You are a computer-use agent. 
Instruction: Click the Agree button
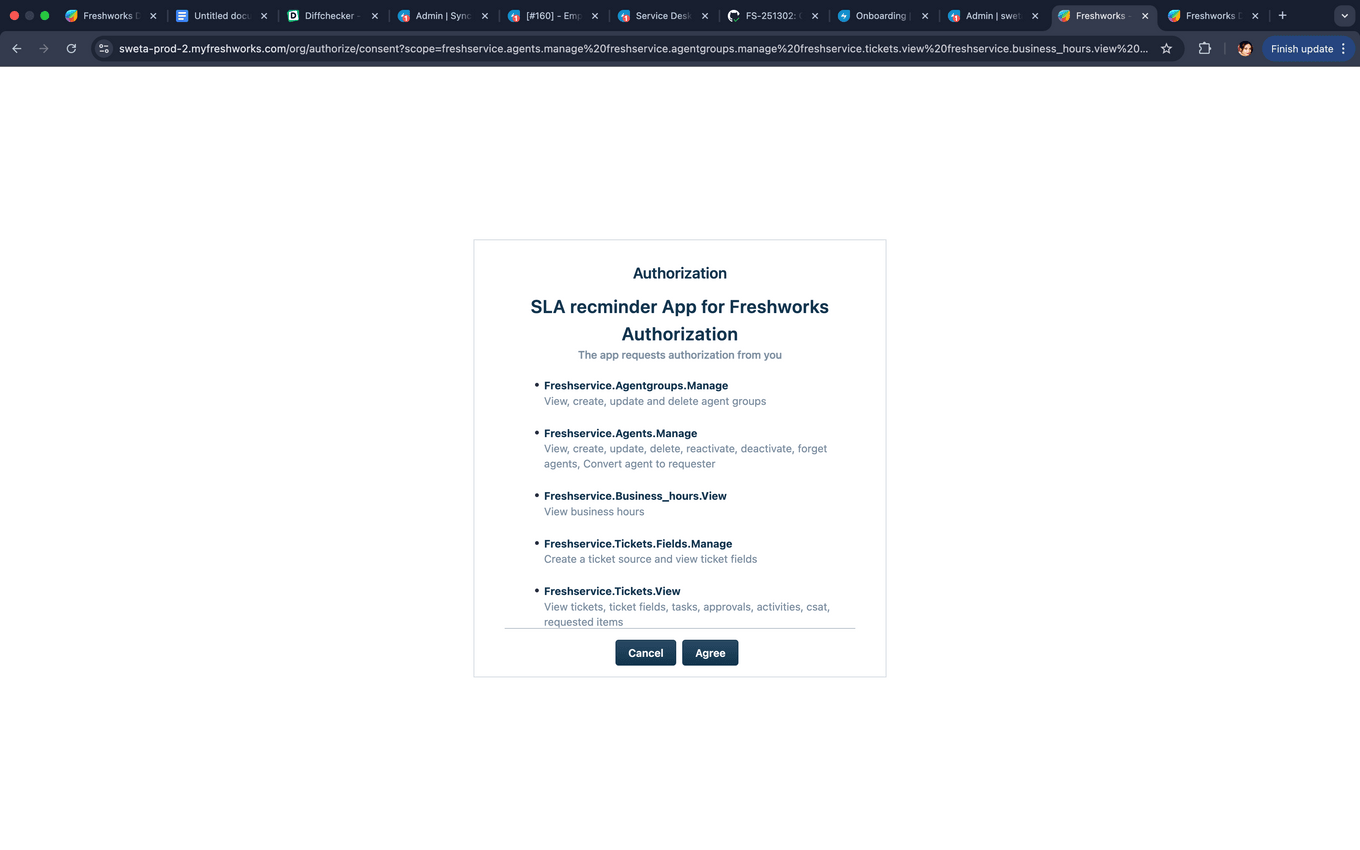(x=710, y=653)
